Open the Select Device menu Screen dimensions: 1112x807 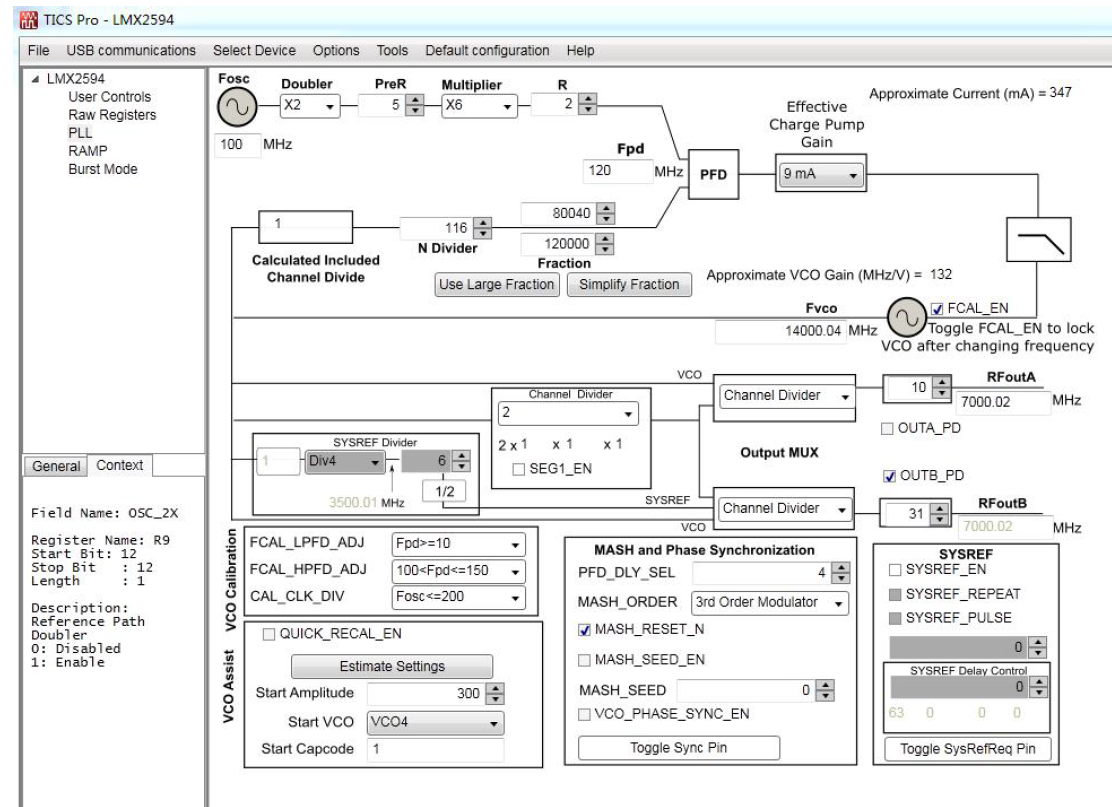pos(254,50)
